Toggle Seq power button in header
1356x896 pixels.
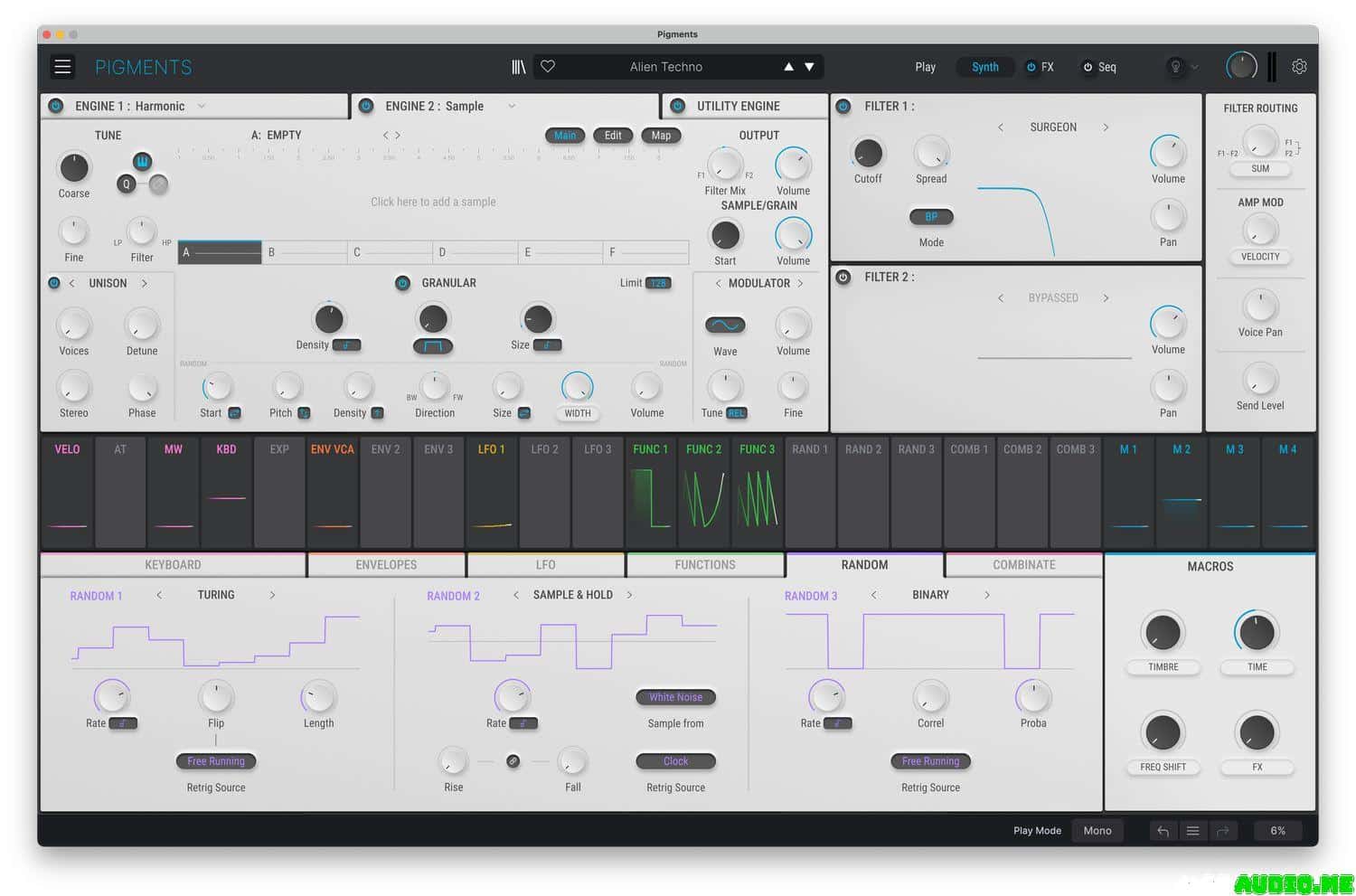click(1088, 67)
